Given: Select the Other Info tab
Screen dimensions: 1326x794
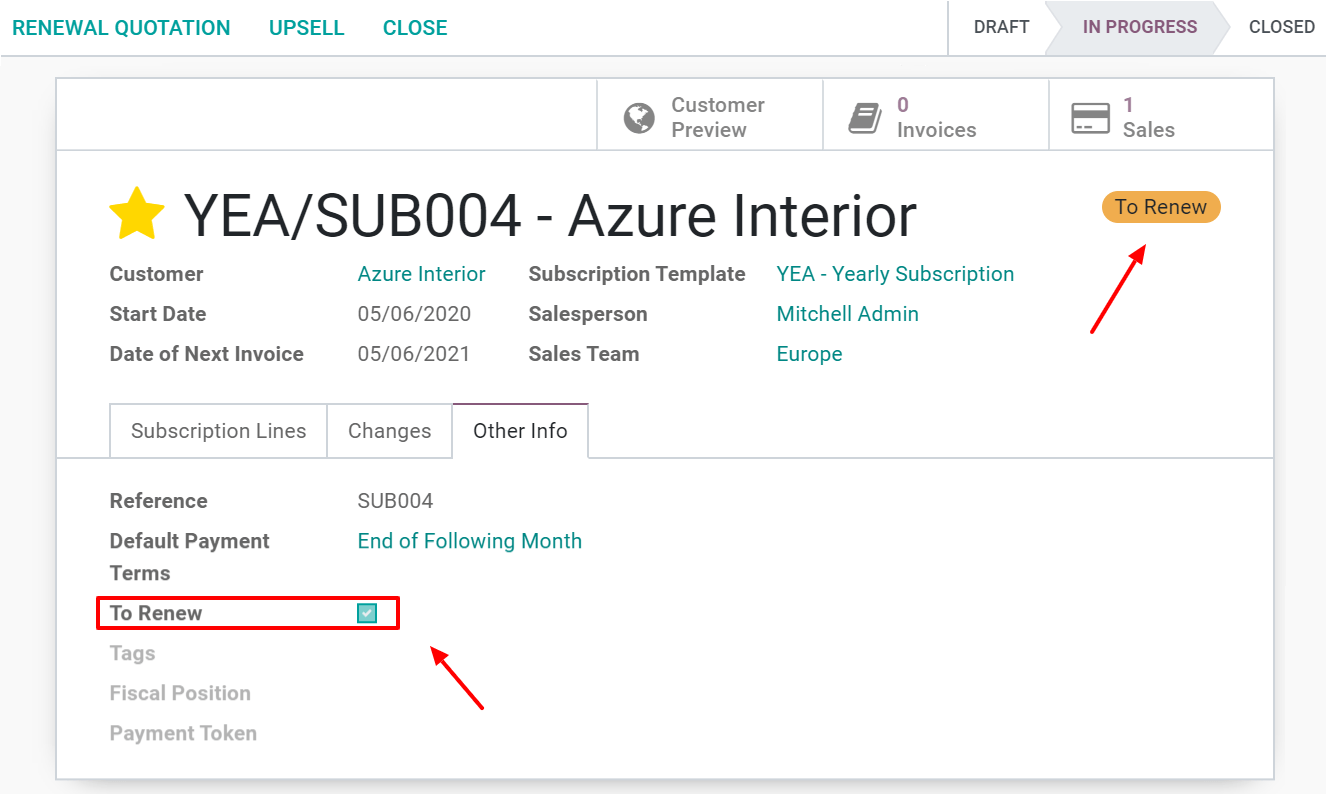Looking at the screenshot, I should [520, 430].
